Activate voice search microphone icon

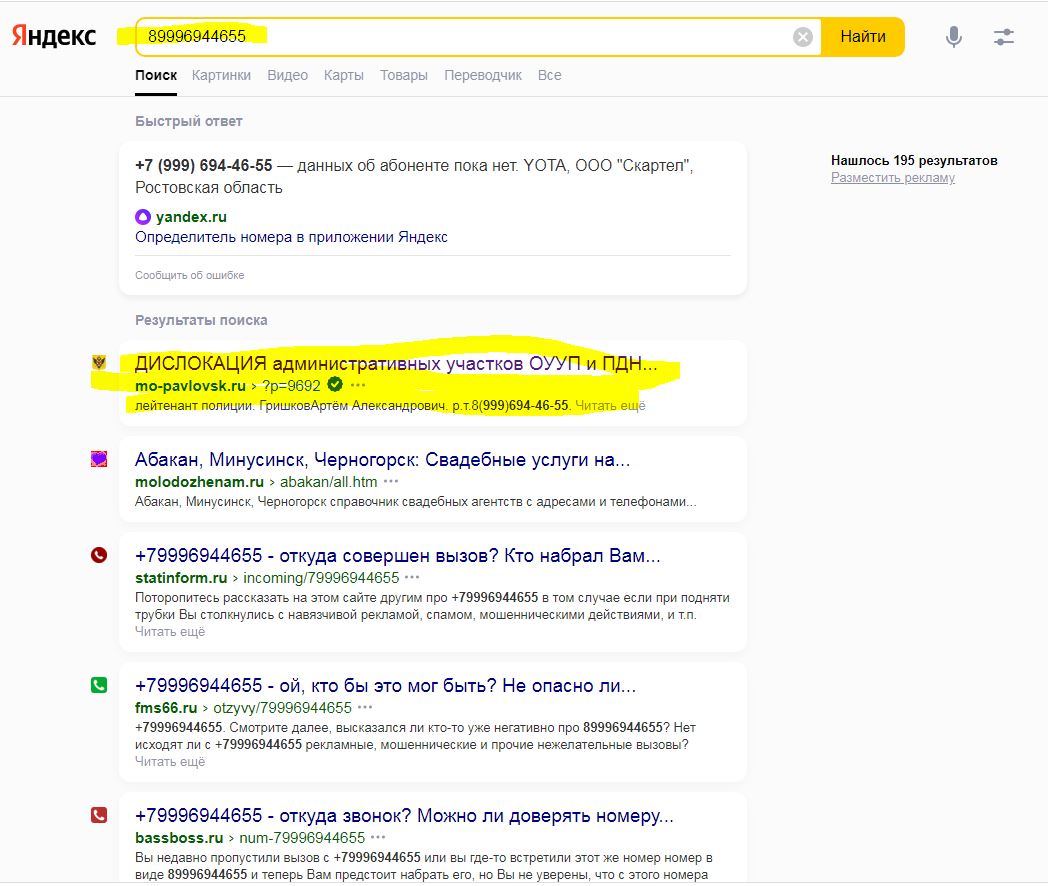click(954, 37)
